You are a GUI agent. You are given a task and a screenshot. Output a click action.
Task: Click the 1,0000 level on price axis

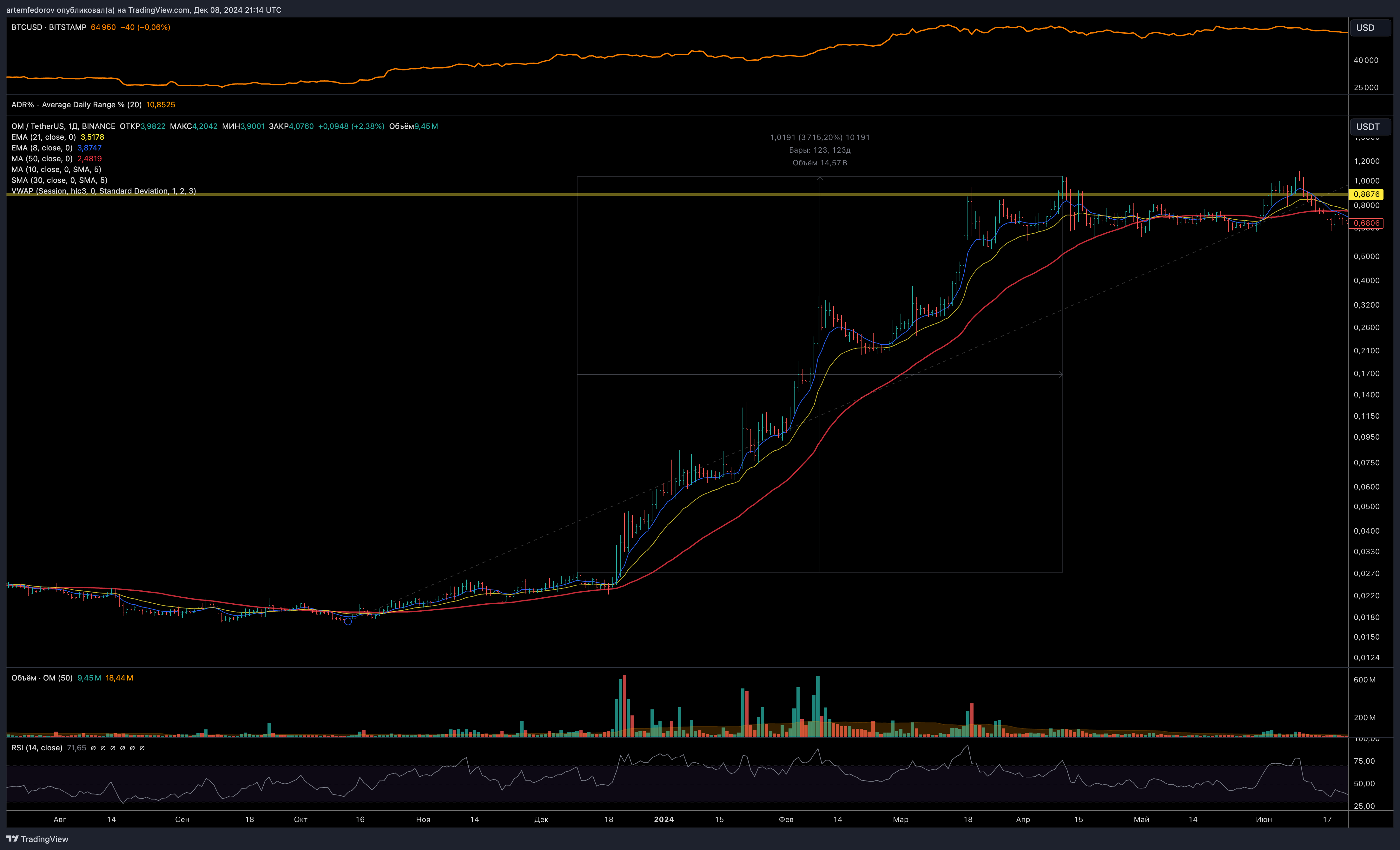[1366, 181]
